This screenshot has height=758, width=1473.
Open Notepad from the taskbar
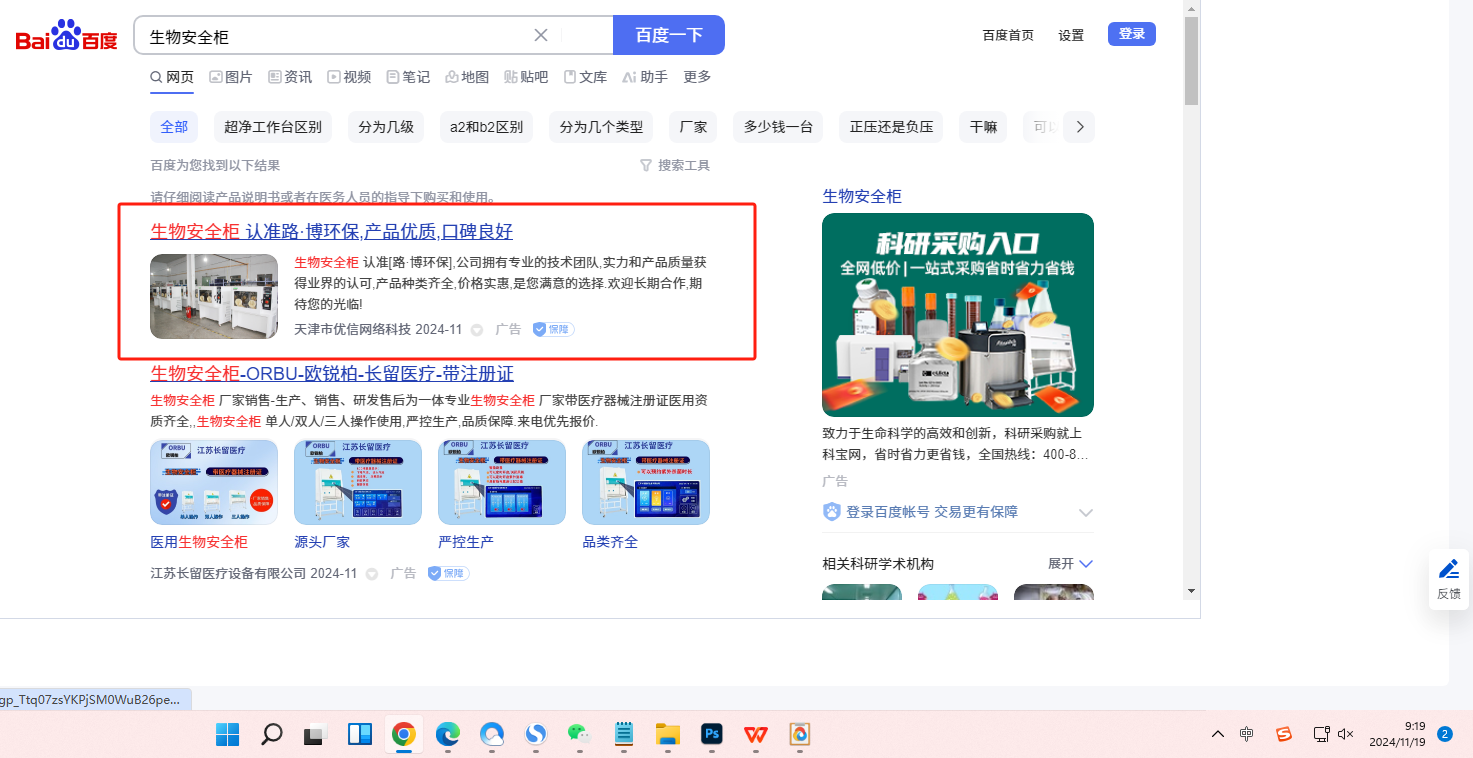[624, 735]
